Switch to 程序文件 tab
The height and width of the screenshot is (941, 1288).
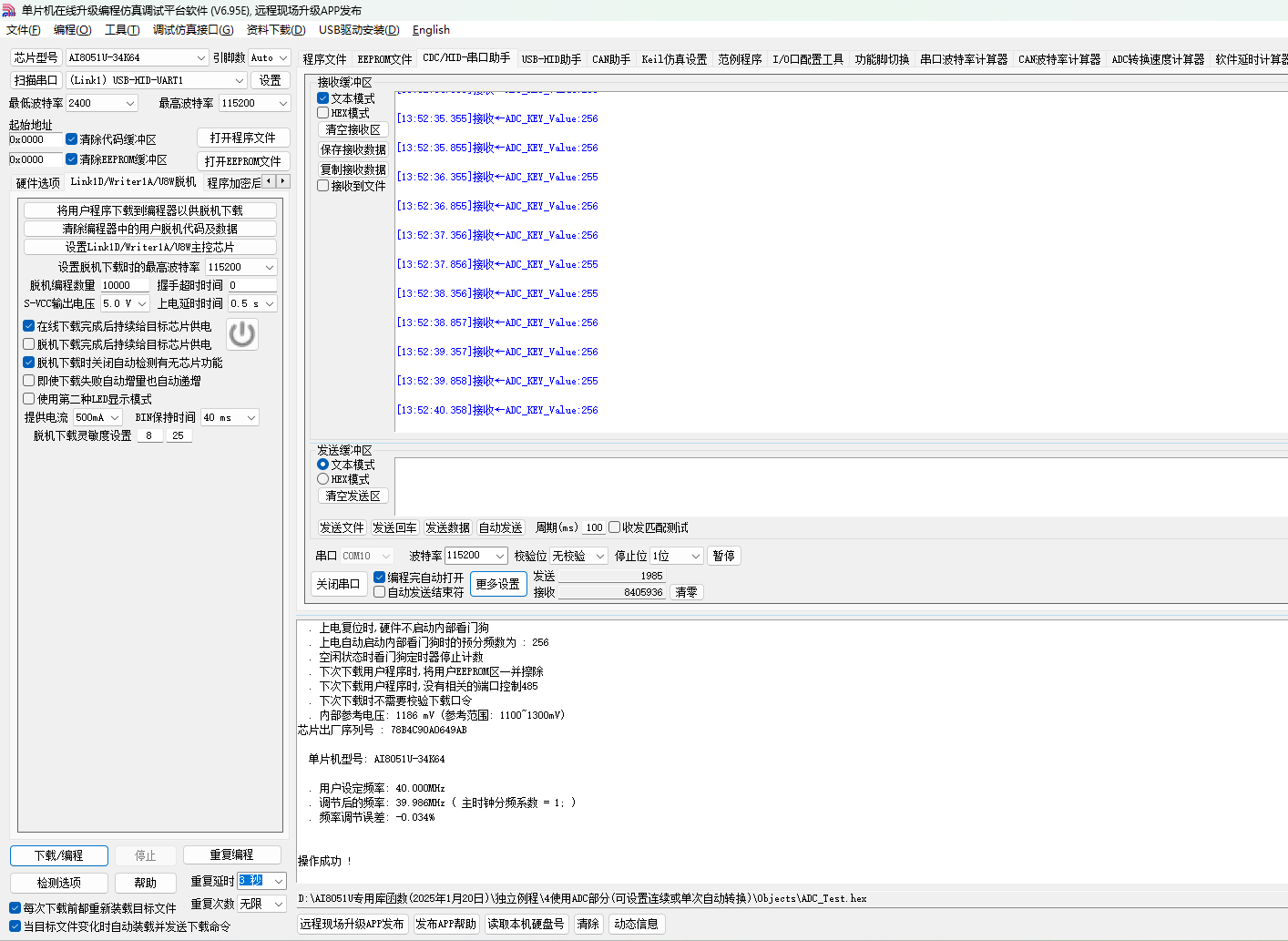(325, 59)
